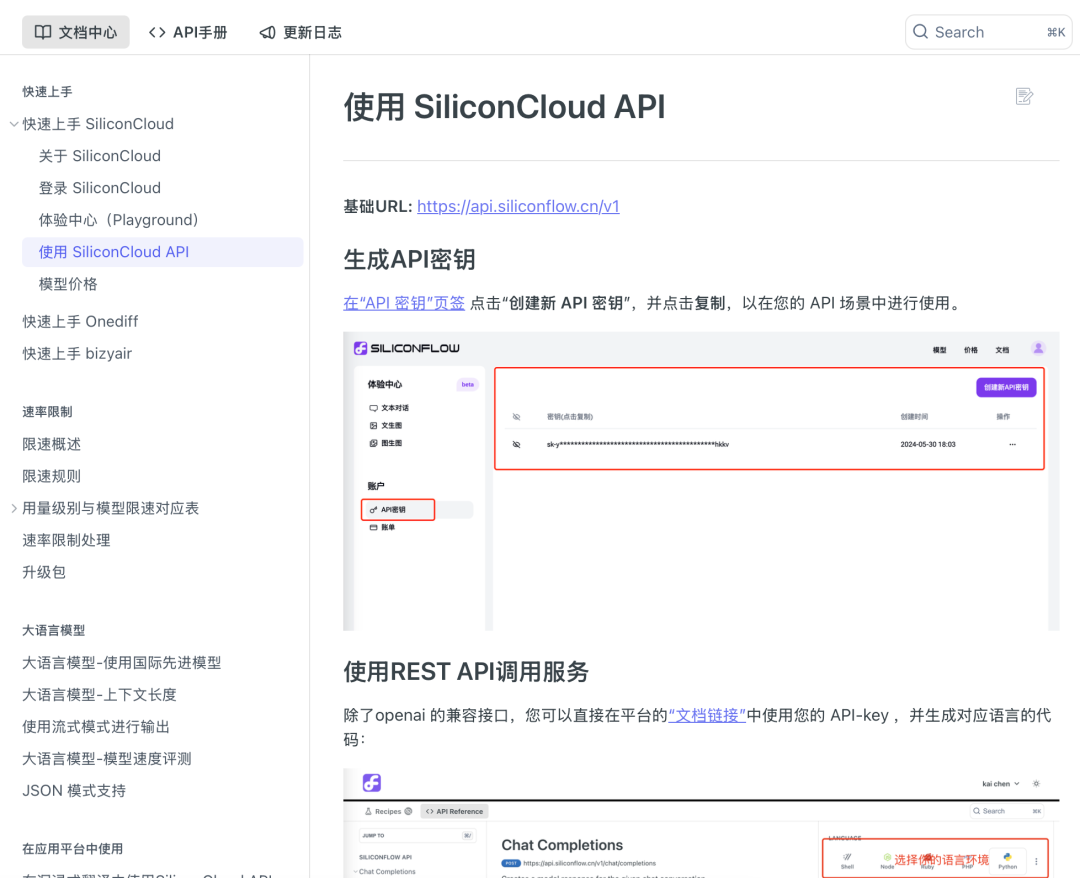Viewport: 1080px width, 878px height.
Task: Open 关于 SiliconCloud page
Action: 100,156
